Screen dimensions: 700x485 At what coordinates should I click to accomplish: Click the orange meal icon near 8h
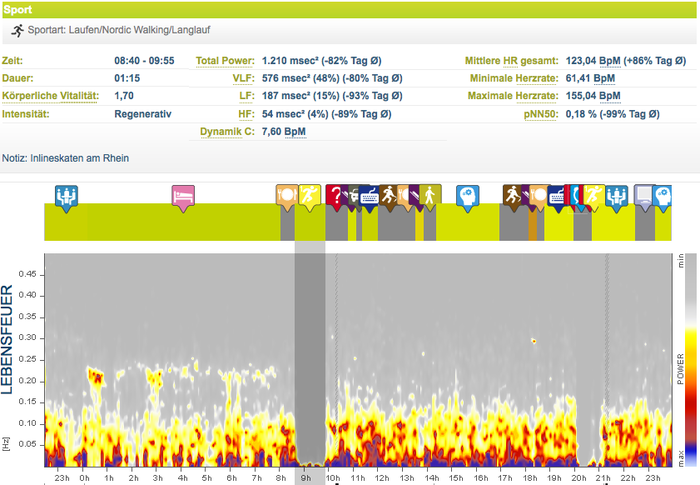[286, 194]
